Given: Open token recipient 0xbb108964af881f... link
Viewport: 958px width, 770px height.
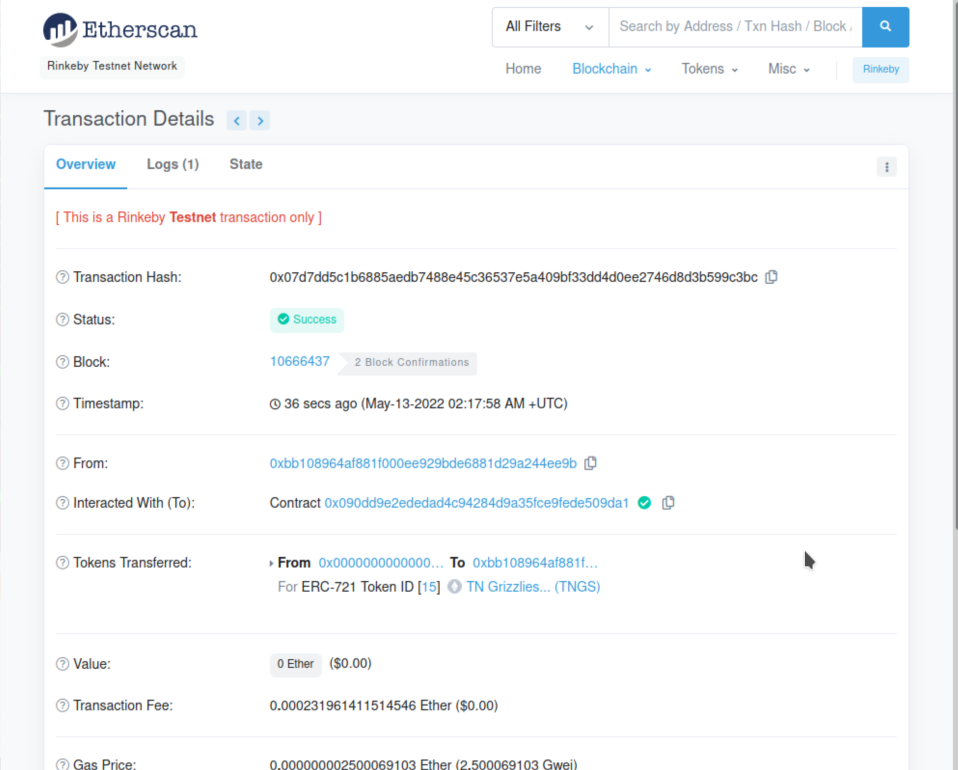Looking at the screenshot, I should point(535,562).
